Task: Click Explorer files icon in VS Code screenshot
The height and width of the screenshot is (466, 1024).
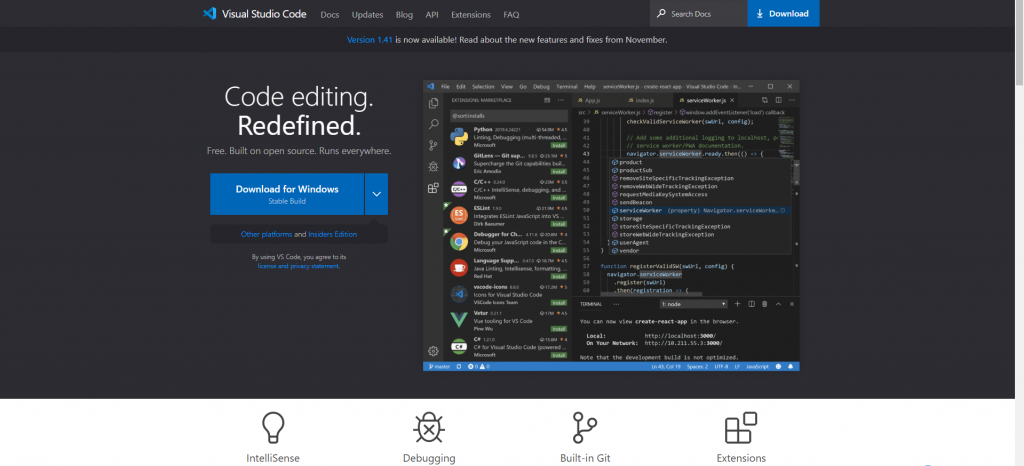Action: (x=433, y=103)
